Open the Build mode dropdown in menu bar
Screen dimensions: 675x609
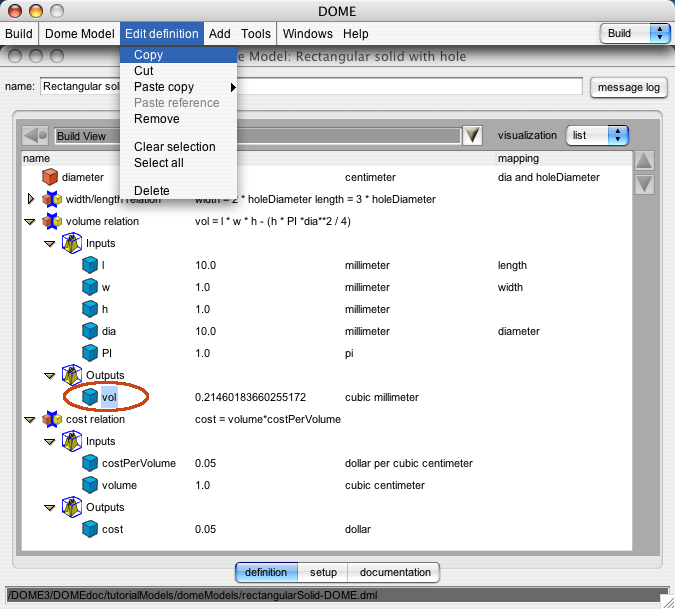click(635, 34)
